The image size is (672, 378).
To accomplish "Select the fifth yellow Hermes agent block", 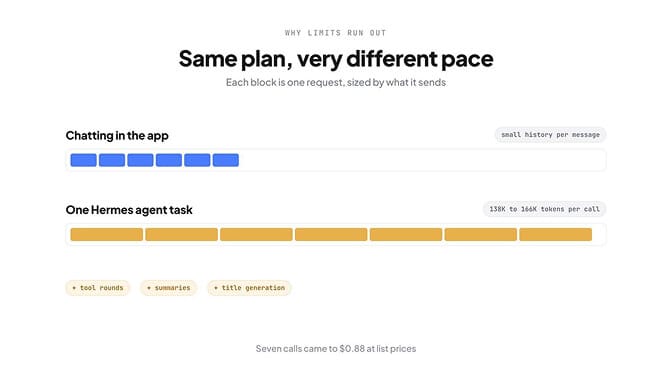I will (406, 234).
